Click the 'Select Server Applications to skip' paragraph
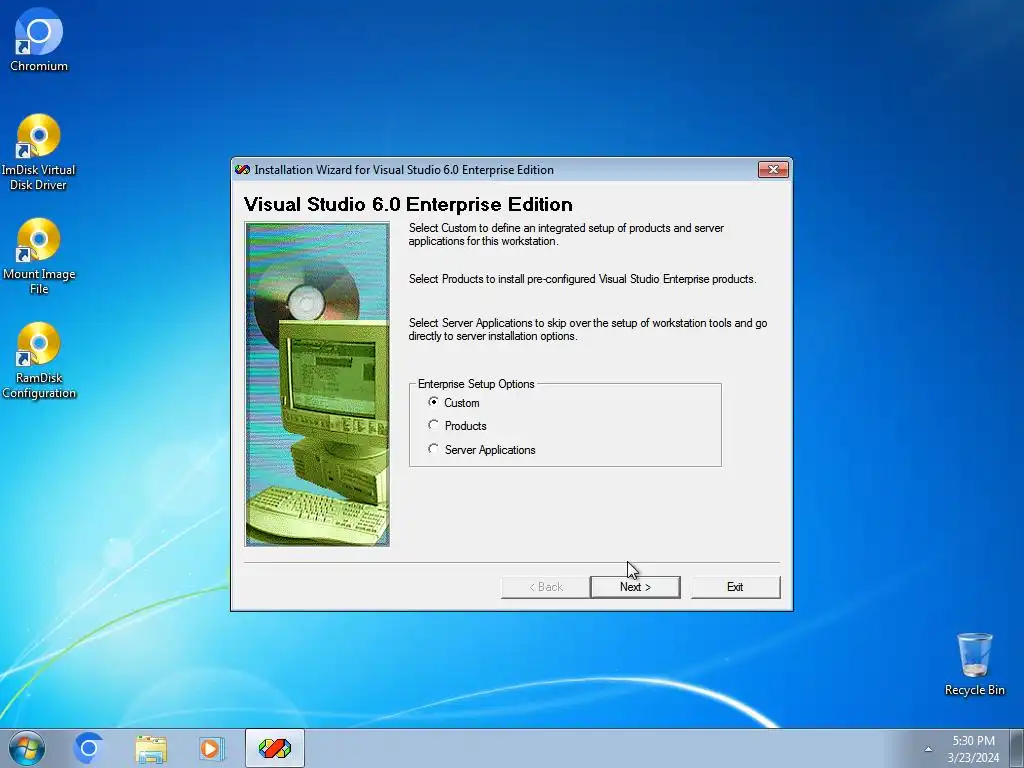 (x=588, y=329)
